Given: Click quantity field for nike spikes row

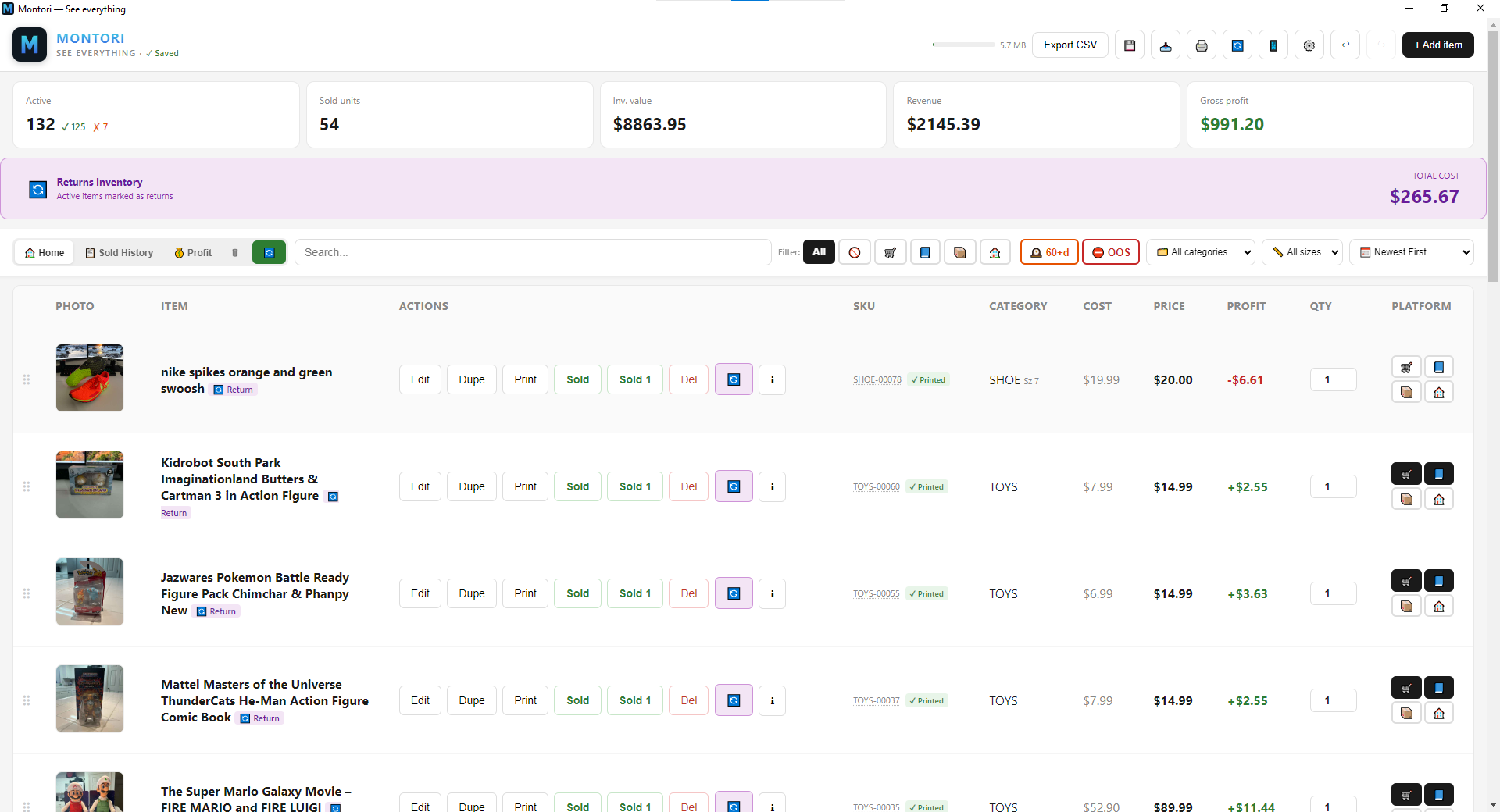Looking at the screenshot, I should [1334, 379].
